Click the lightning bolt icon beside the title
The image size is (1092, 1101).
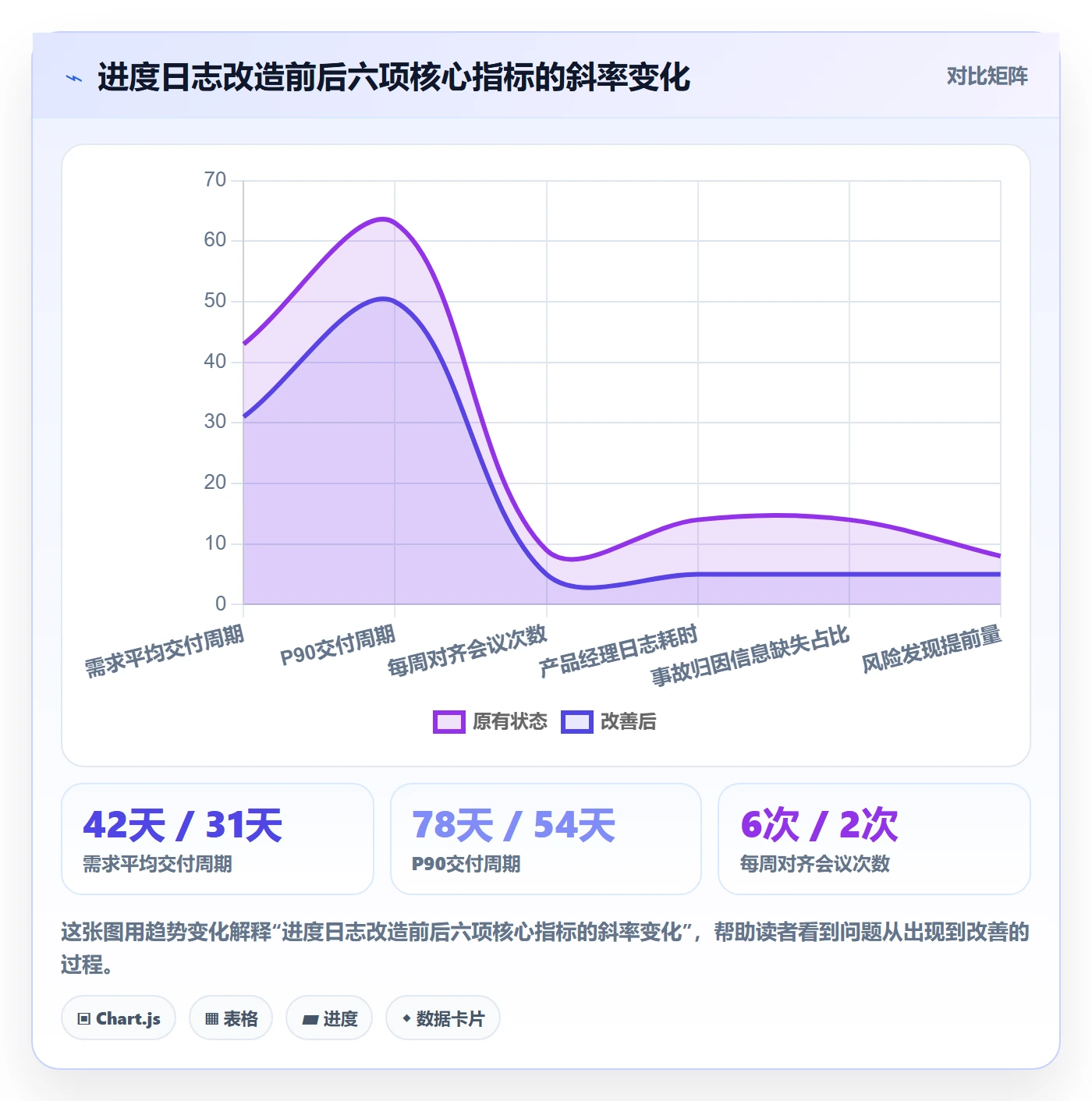coord(74,78)
